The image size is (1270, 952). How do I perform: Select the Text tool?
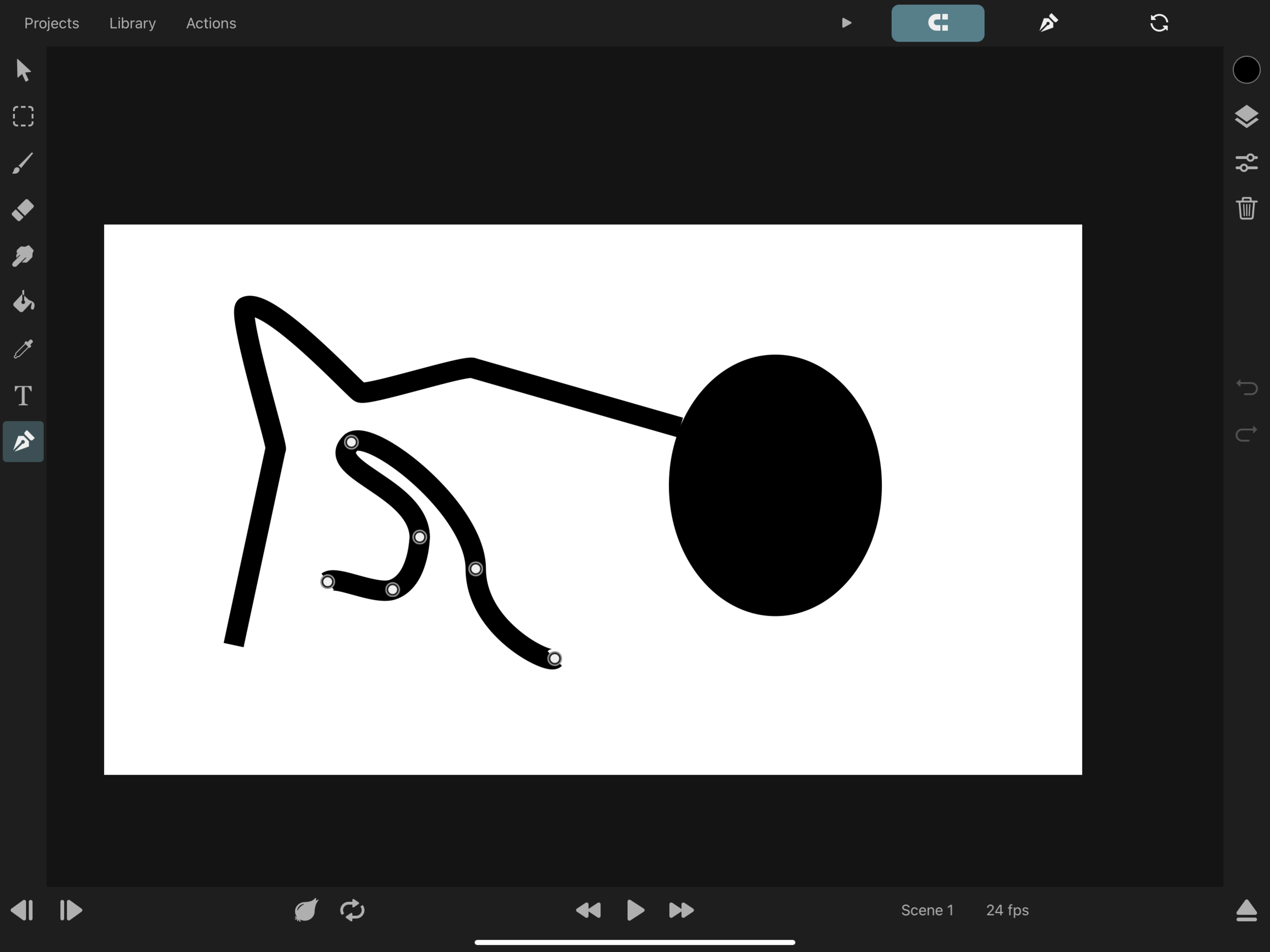pyautogui.click(x=22, y=396)
